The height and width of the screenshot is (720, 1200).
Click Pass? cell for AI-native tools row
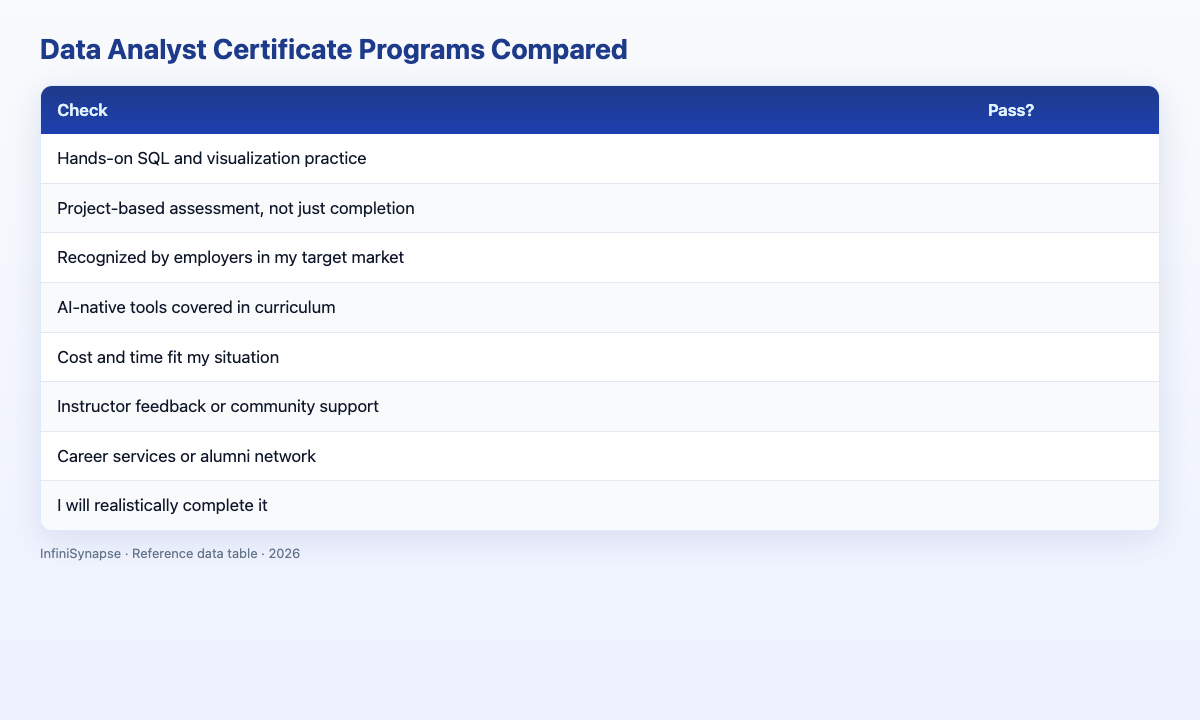pyautogui.click(x=1065, y=307)
